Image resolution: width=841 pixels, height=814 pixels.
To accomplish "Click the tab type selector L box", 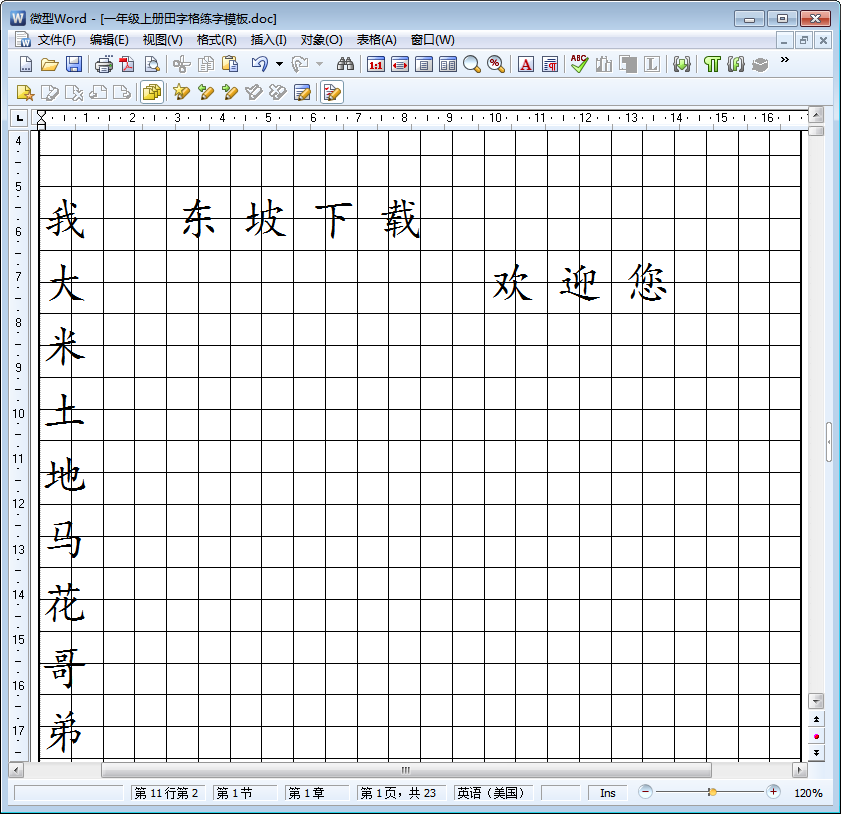I will coord(19,117).
